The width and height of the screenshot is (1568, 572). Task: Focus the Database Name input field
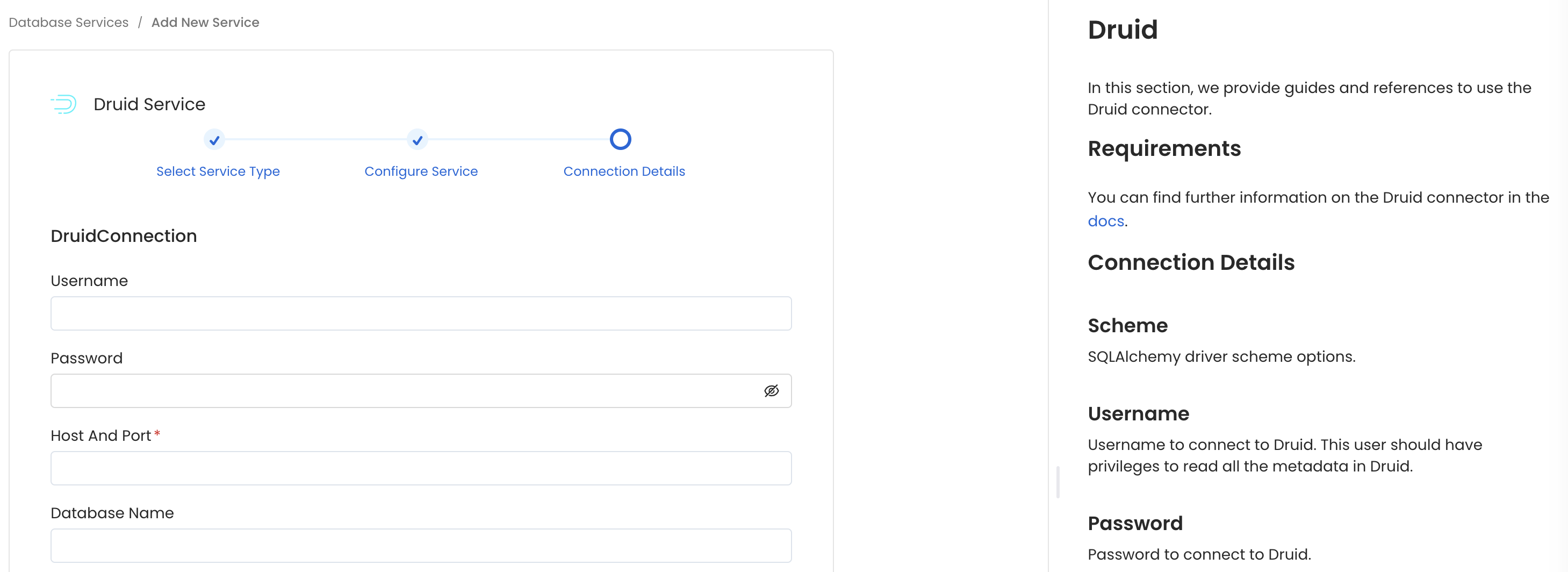click(421, 545)
